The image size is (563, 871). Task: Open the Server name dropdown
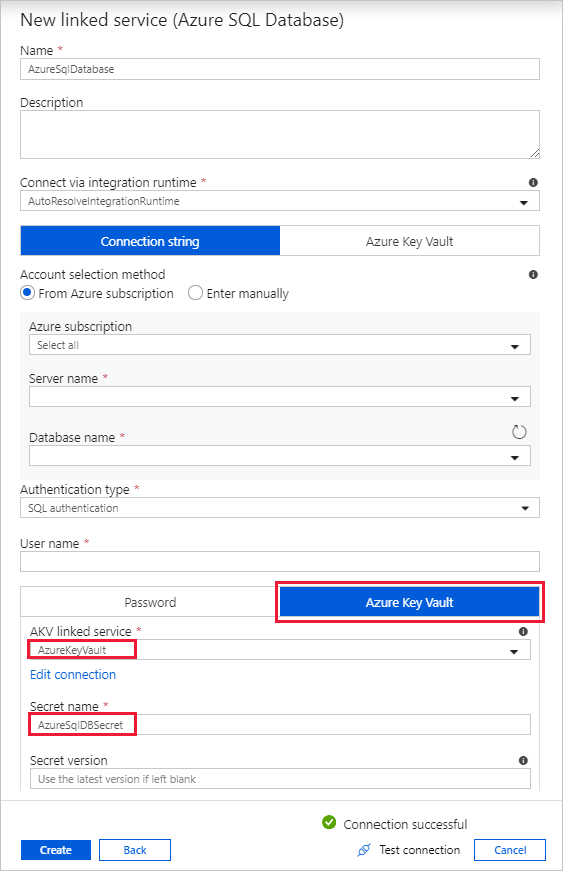point(280,397)
